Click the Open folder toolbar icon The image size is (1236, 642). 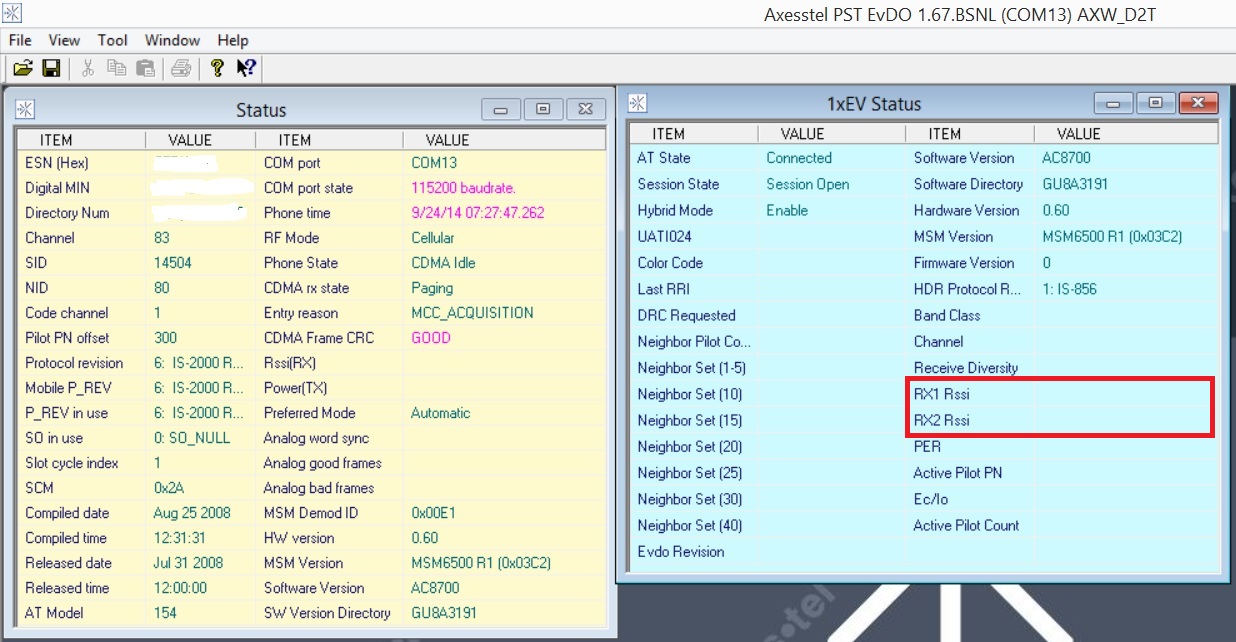click(x=22, y=68)
